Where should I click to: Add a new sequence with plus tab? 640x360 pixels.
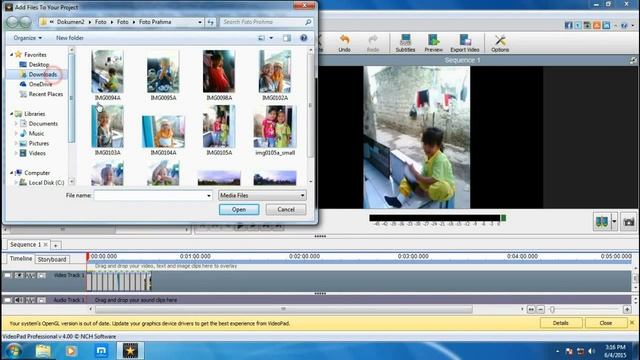pos(56,245)
